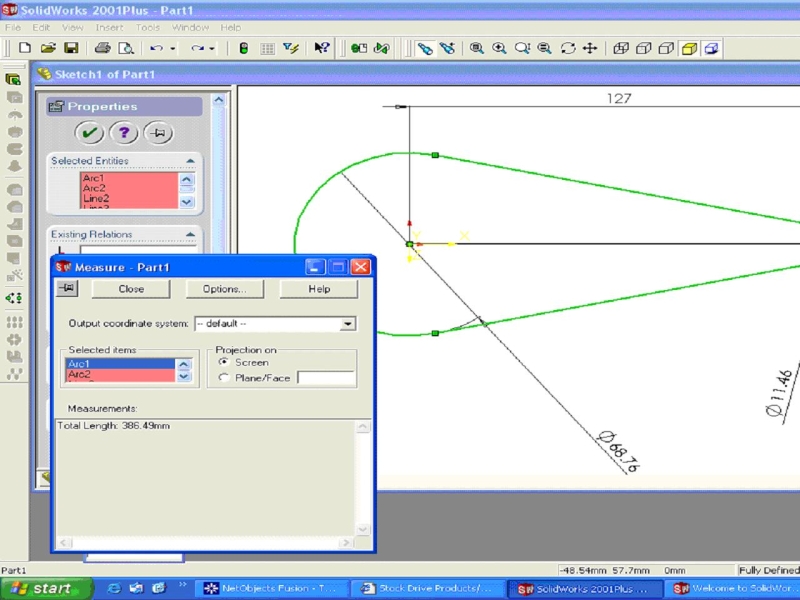Select the Rotate View tool

[568, 48]
